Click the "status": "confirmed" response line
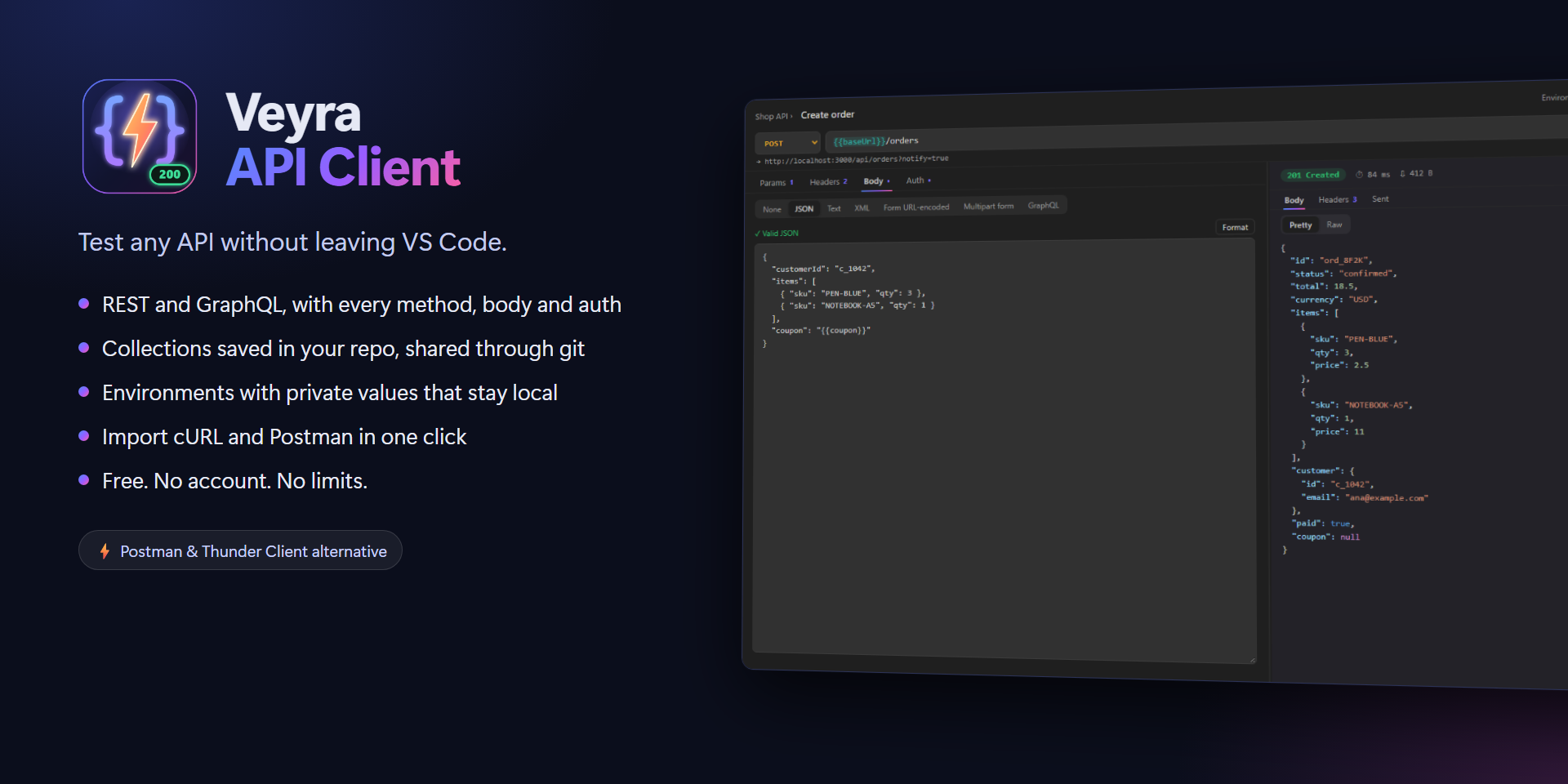Image resolution: width=1568 pixels, height=784 pixels. (x=1343, y=274)
